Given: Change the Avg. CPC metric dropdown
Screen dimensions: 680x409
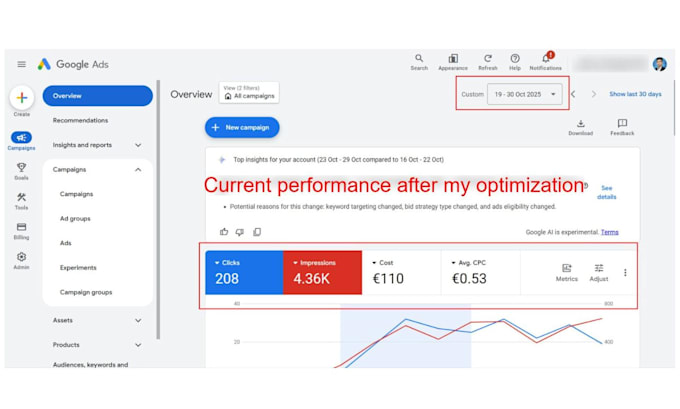Looking at the screenshot, I should tap(468, 263).
